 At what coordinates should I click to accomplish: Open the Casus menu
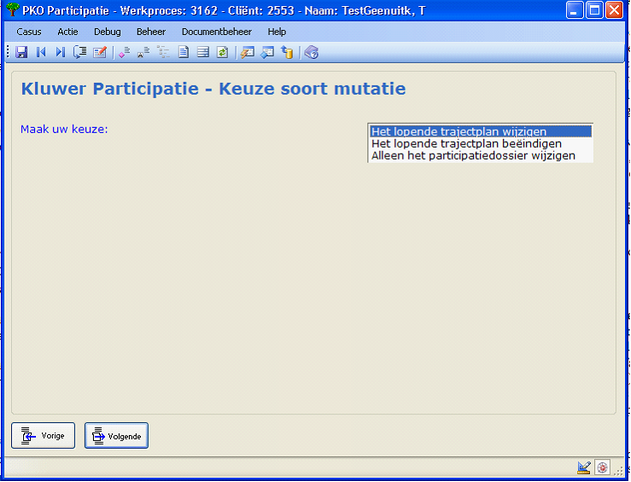[x=29, y=32]
